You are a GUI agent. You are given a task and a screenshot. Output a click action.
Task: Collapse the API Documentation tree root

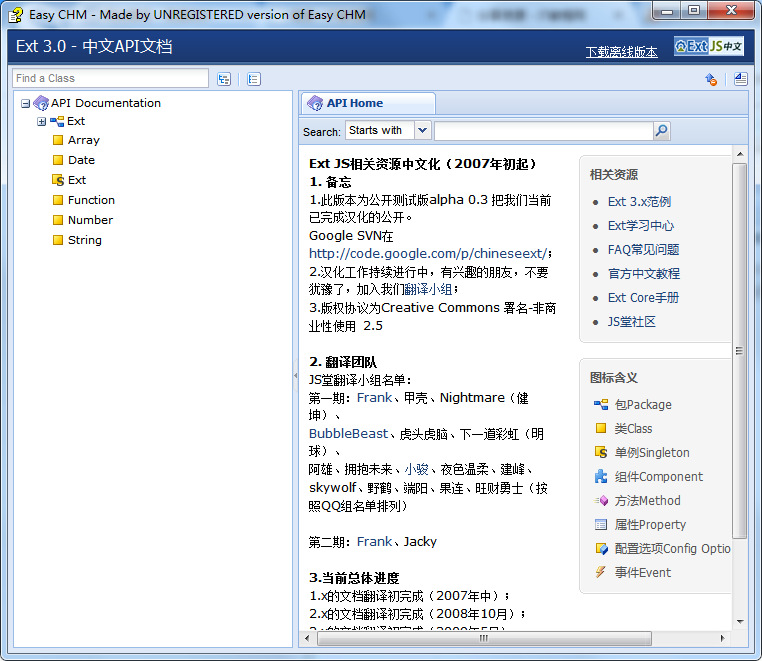(x=25, y=103)
